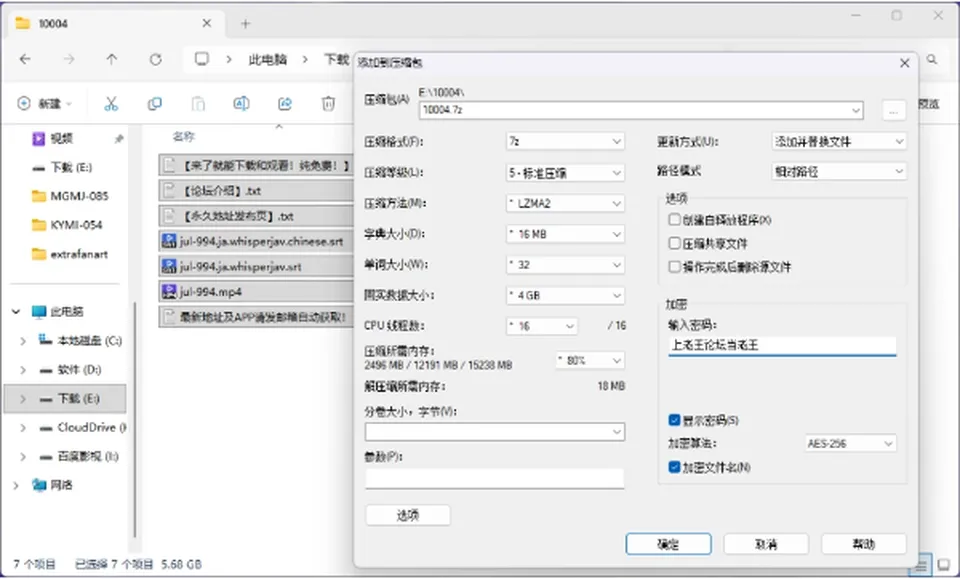Image resolution: width=960 pixels, height=579 pixels.
Task: Collapse the This PC (此电脑) tree node
Action: click(x=16, y=312)
